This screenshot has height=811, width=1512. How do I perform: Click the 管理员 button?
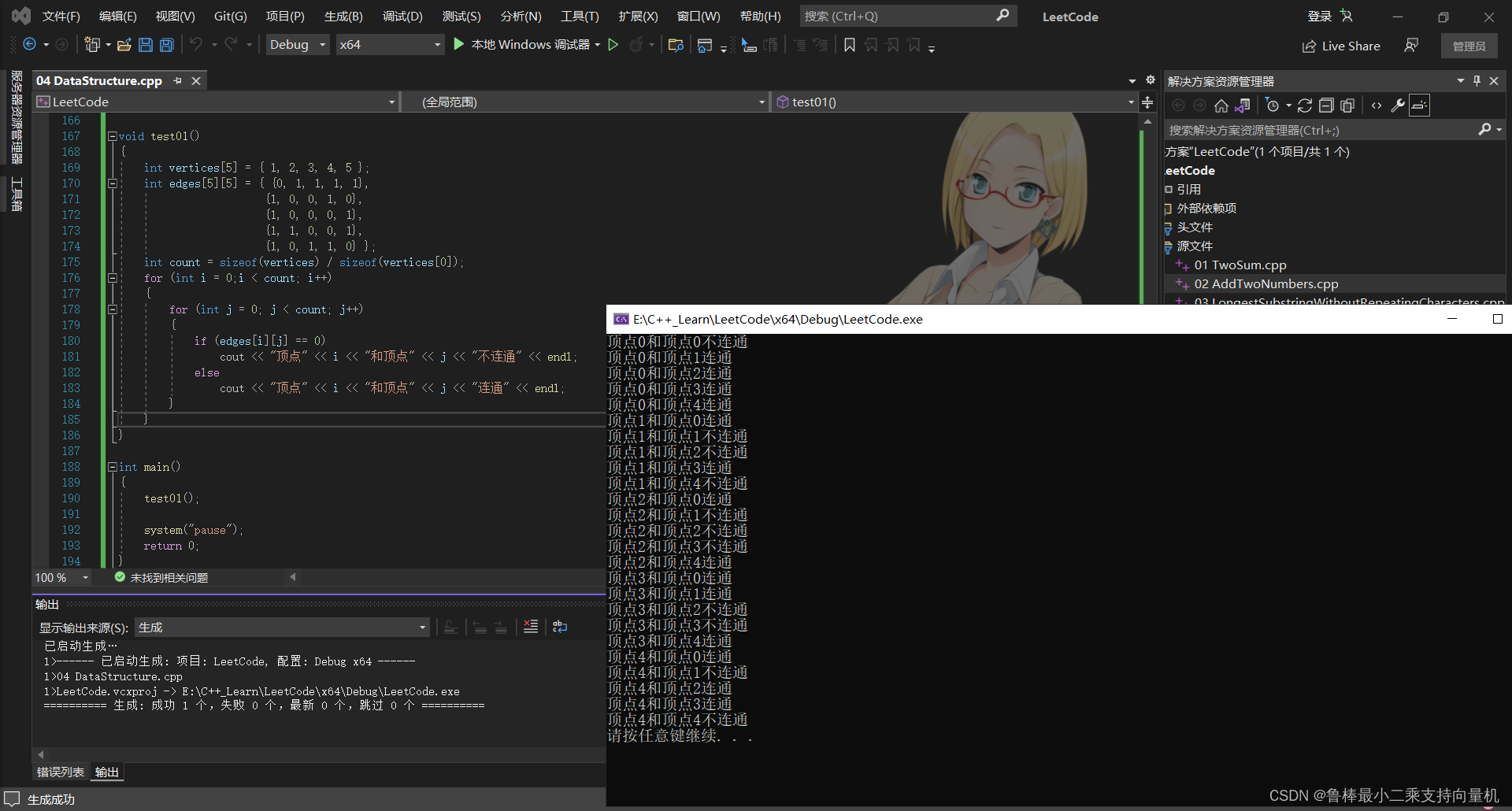[x=1469, y=46]
